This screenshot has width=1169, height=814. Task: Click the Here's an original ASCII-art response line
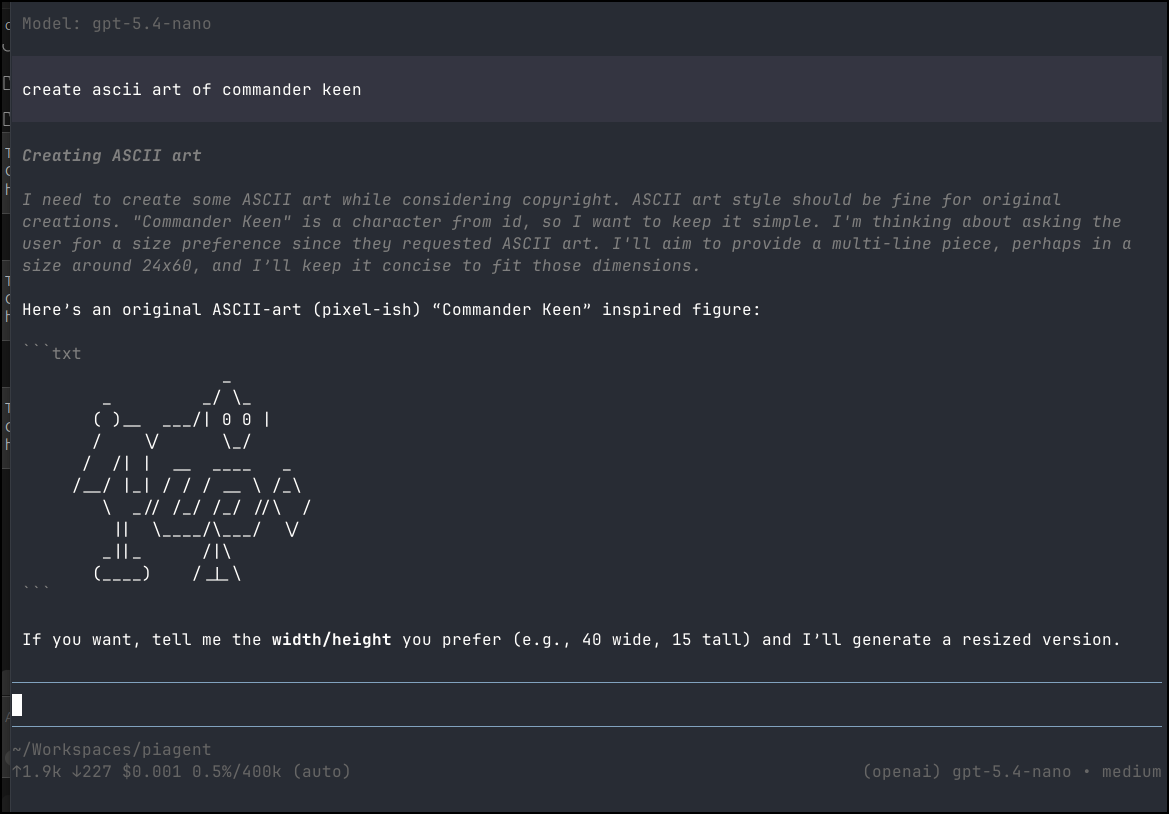coord(391,309)
